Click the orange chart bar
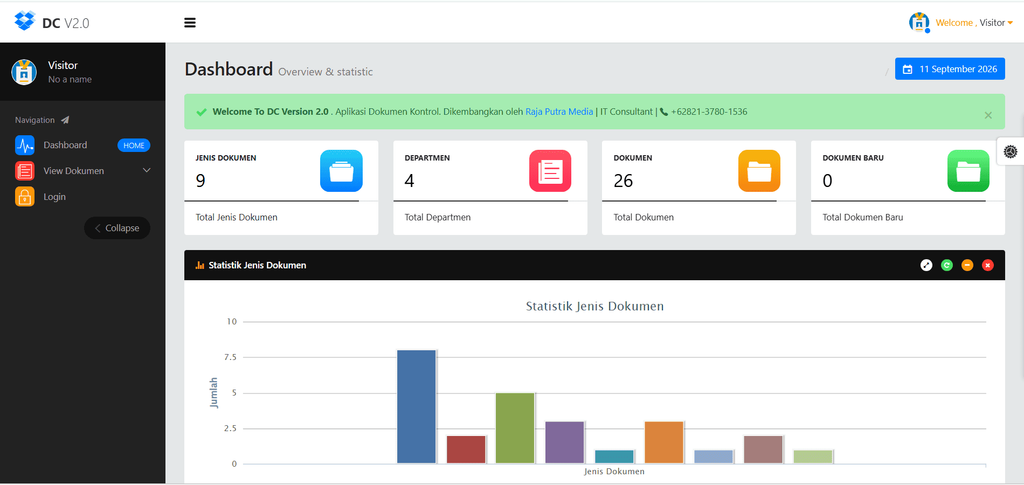1024x485 pixels. tap(664, 443)
